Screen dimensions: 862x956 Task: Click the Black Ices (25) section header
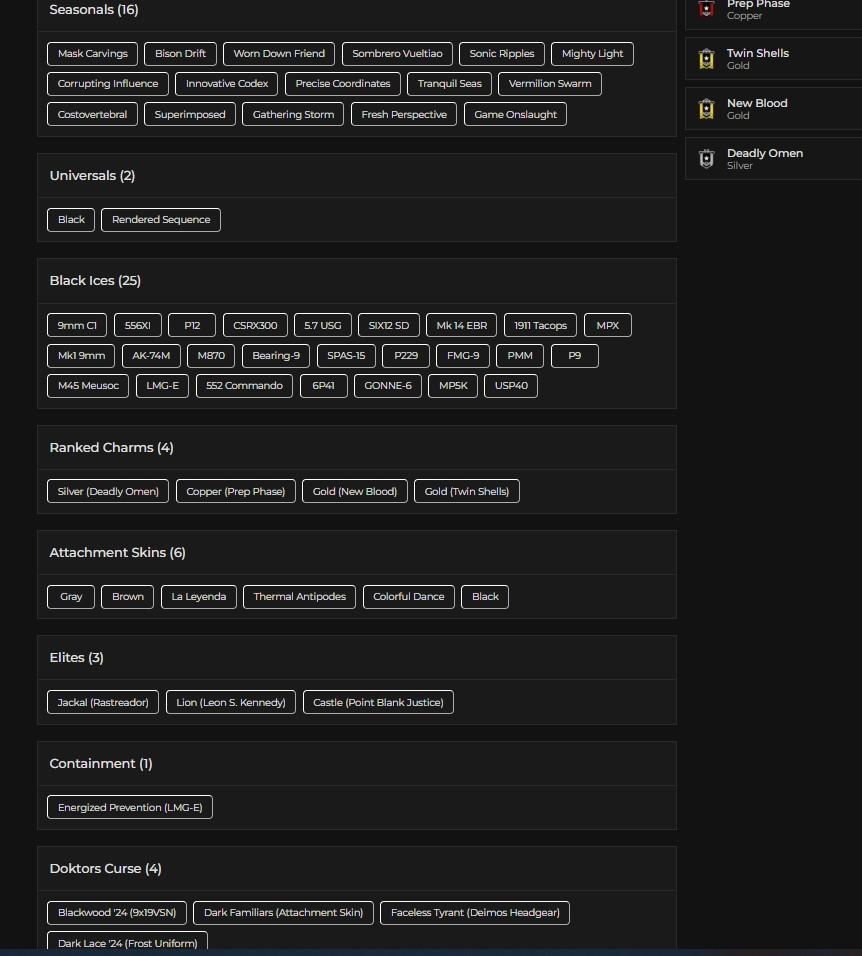tap(95, 281)
